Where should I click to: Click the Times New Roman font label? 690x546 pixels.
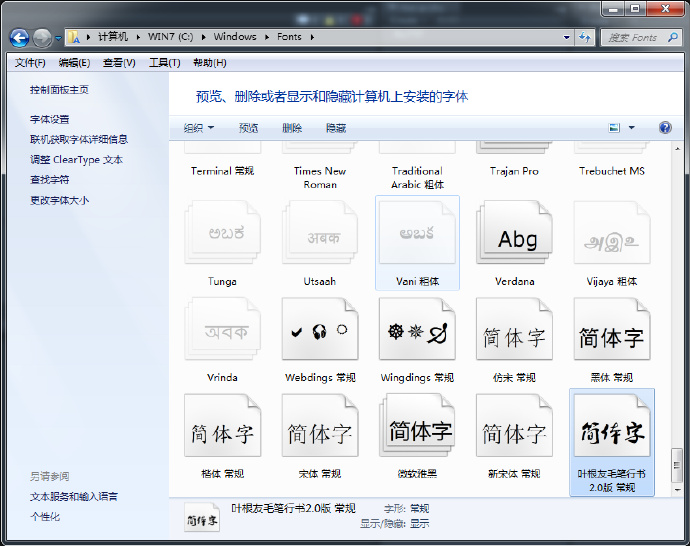coord(320,178)
